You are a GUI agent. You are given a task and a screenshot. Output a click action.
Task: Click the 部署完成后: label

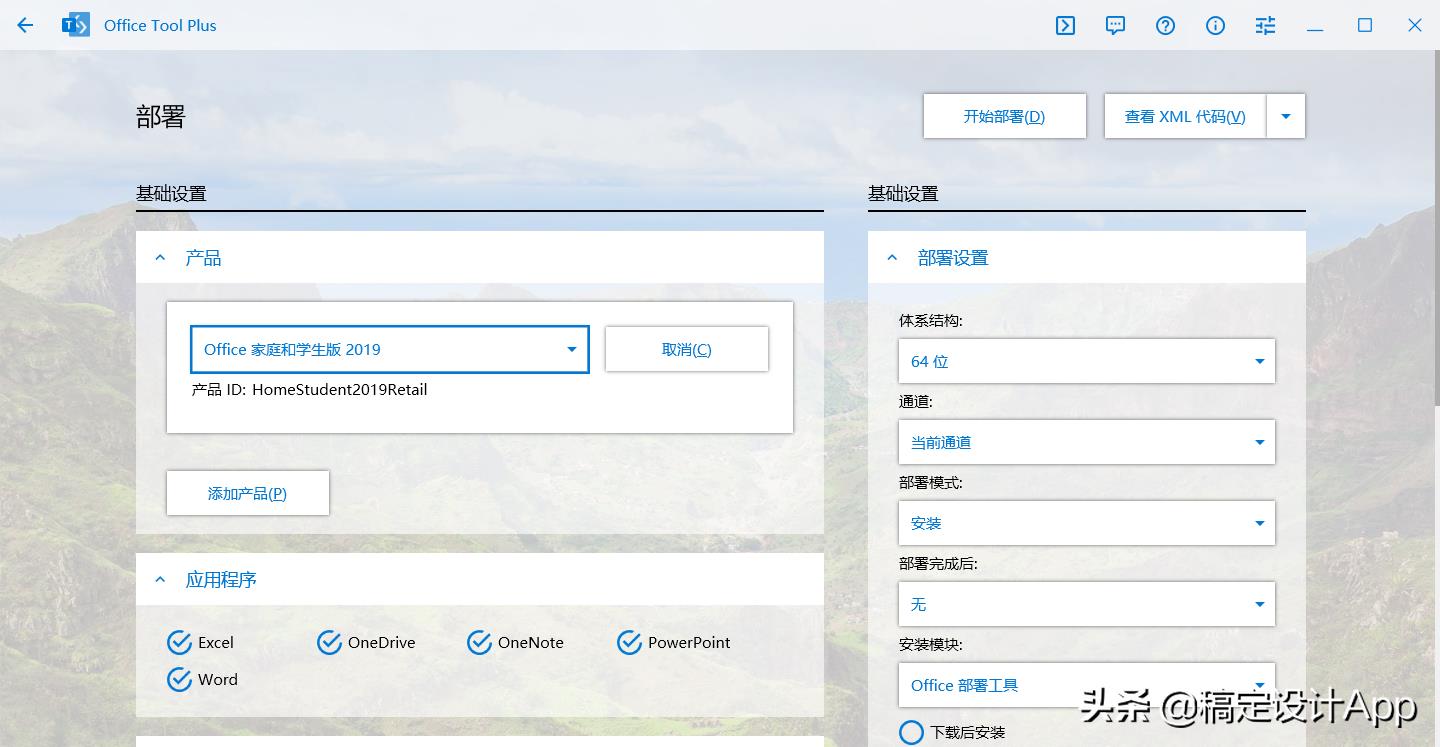tap(938, 564)
